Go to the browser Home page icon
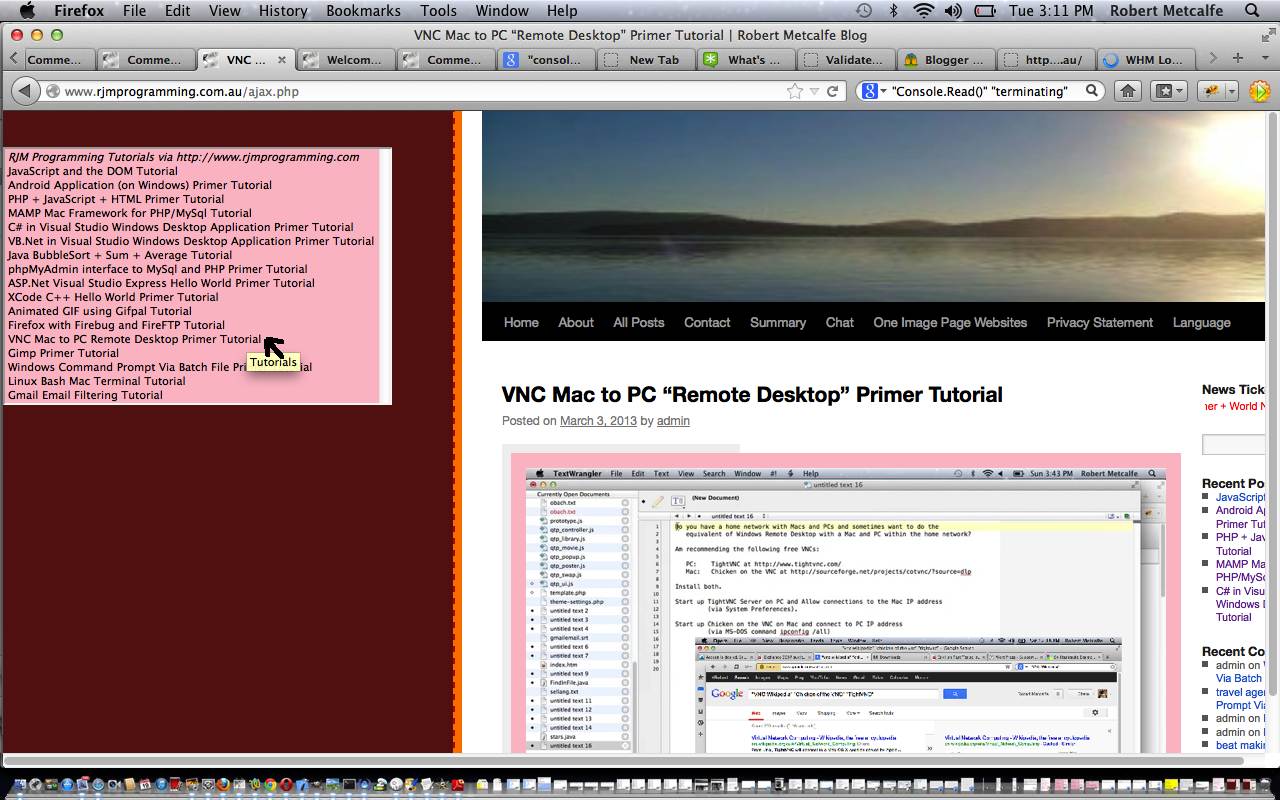The image size is (1280, 800). point(1128,91)
